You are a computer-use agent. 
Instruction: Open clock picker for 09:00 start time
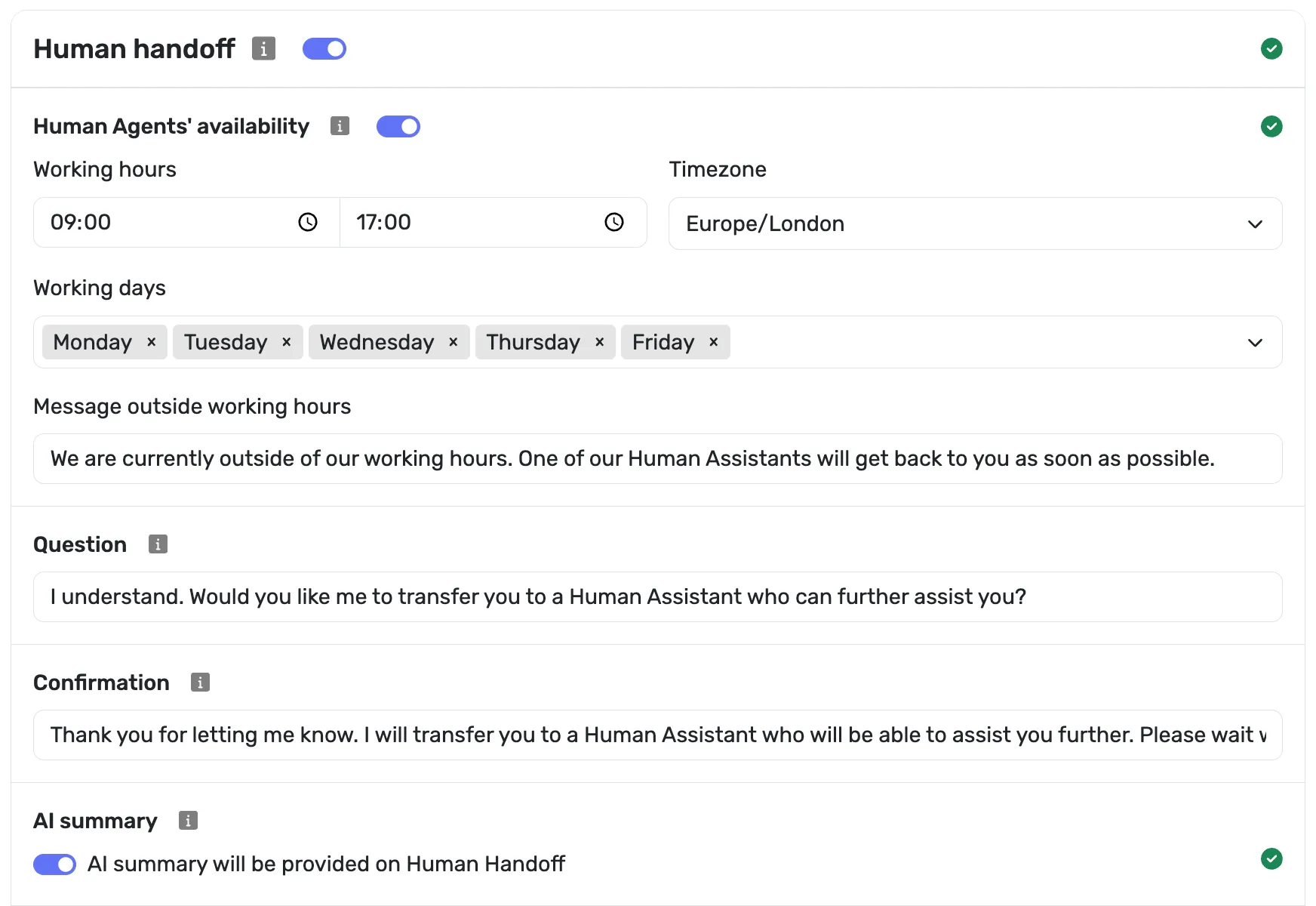[308, 222]
